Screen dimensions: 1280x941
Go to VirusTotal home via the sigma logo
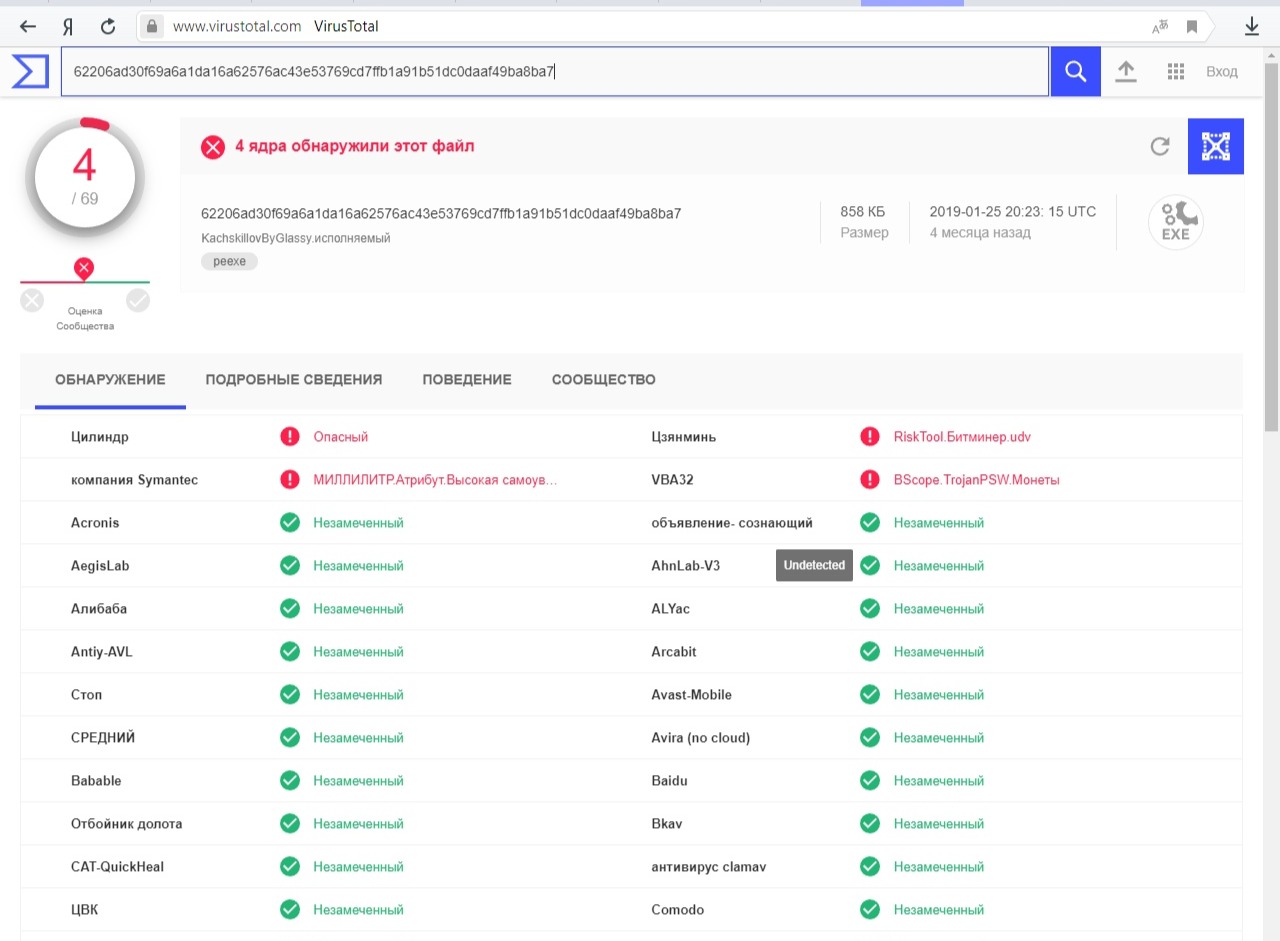29,71
